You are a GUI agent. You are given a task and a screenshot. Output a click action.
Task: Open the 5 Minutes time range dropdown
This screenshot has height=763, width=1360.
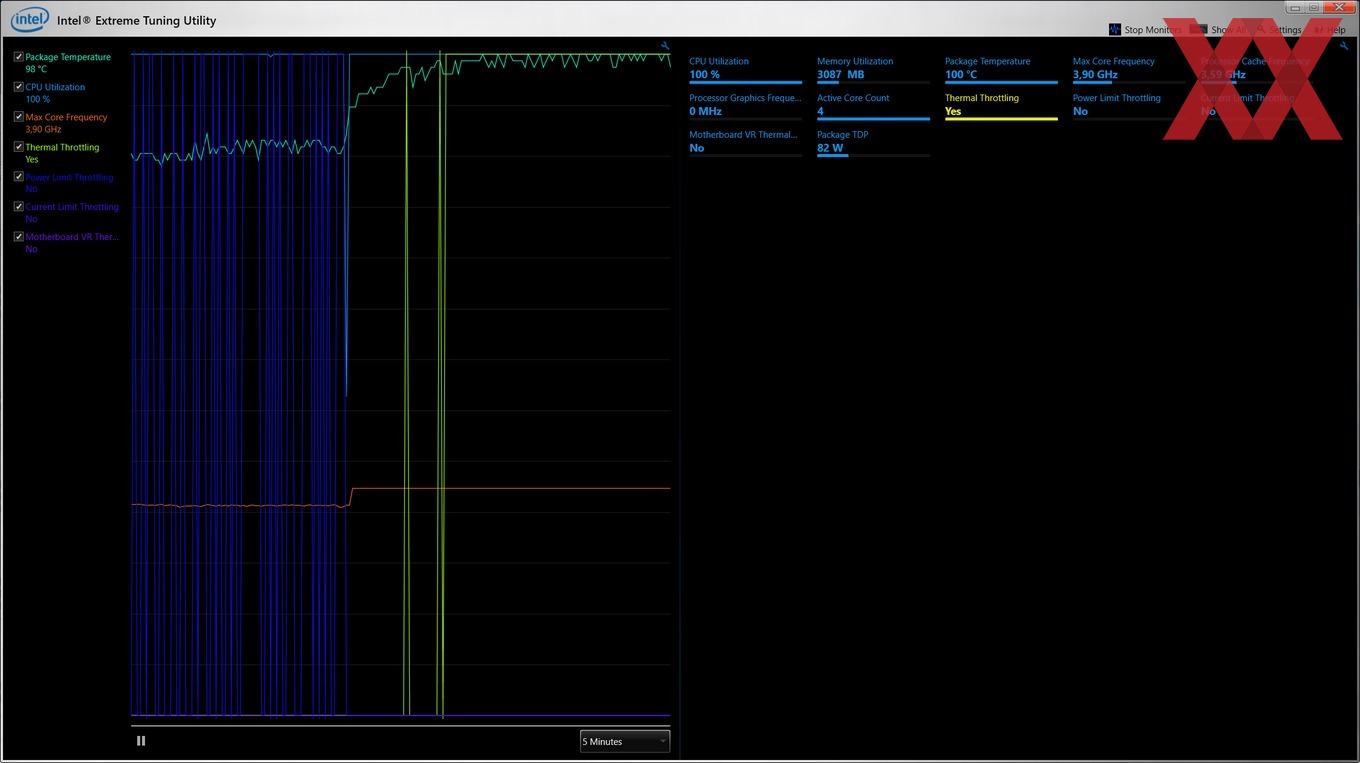tap(625, 741)
